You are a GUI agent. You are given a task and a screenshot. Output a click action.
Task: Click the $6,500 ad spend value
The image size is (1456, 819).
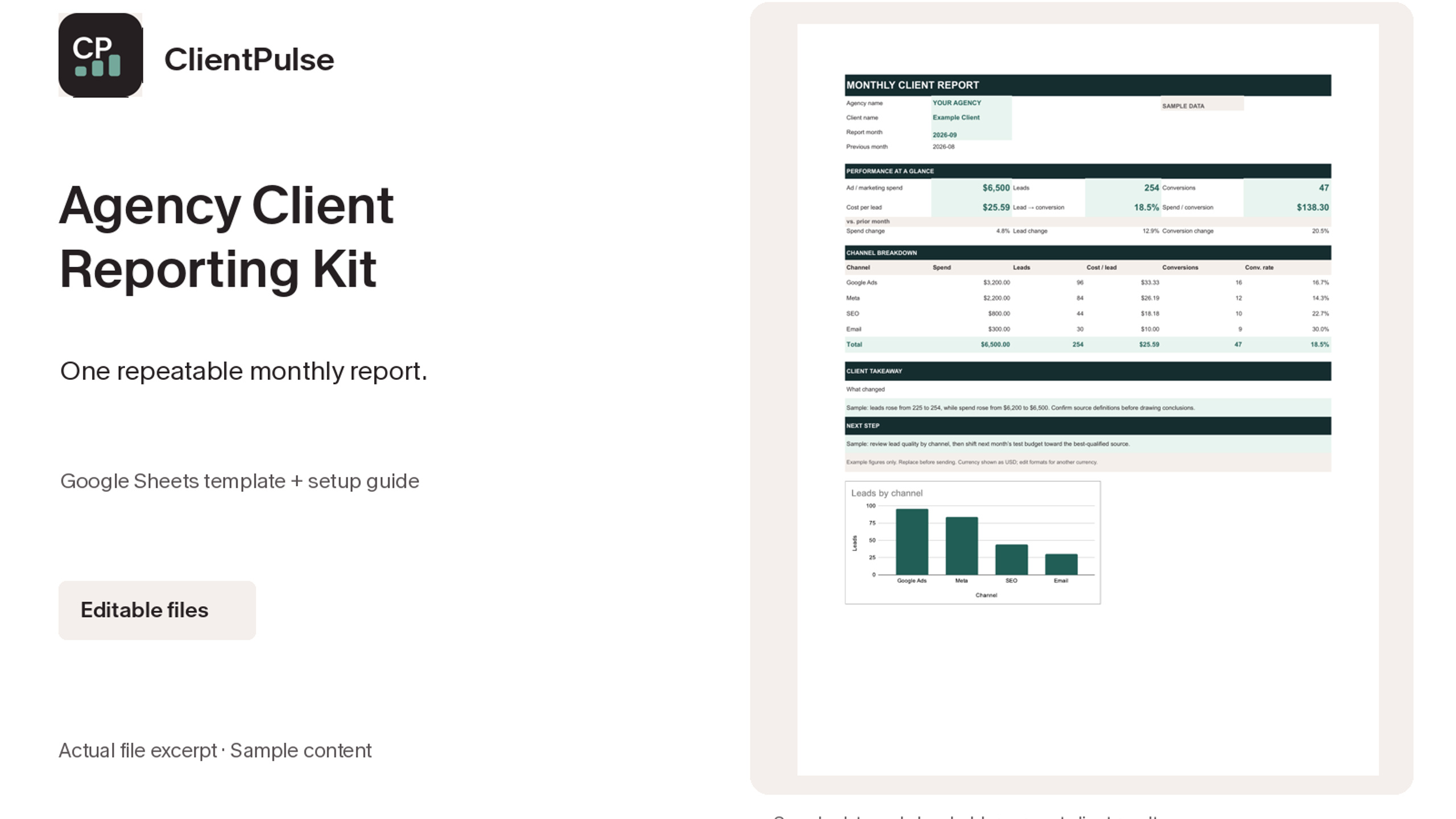tap(996, 188)
